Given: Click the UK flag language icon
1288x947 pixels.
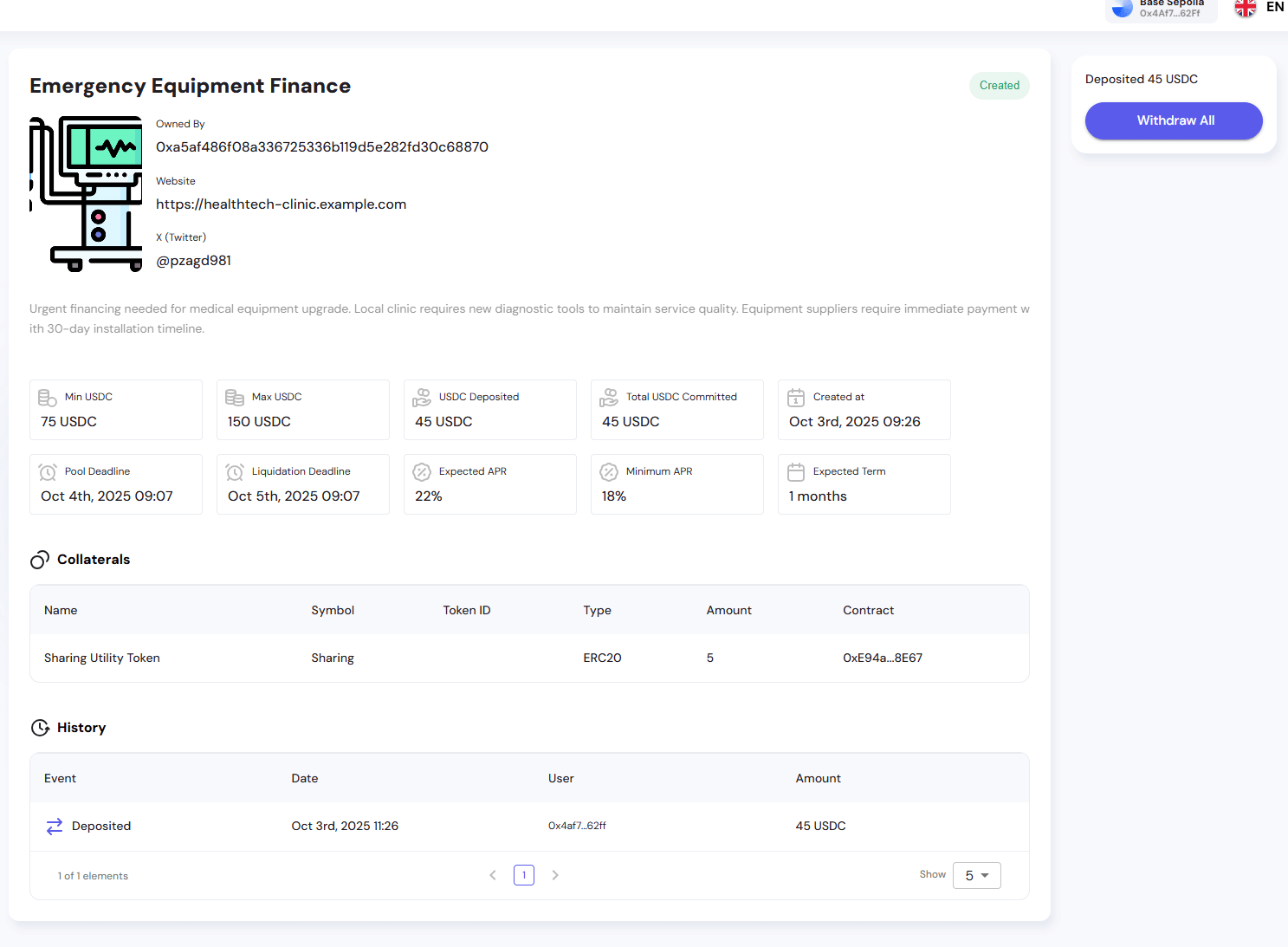Looking at the screenshot, I should (x=1245, y=8).
